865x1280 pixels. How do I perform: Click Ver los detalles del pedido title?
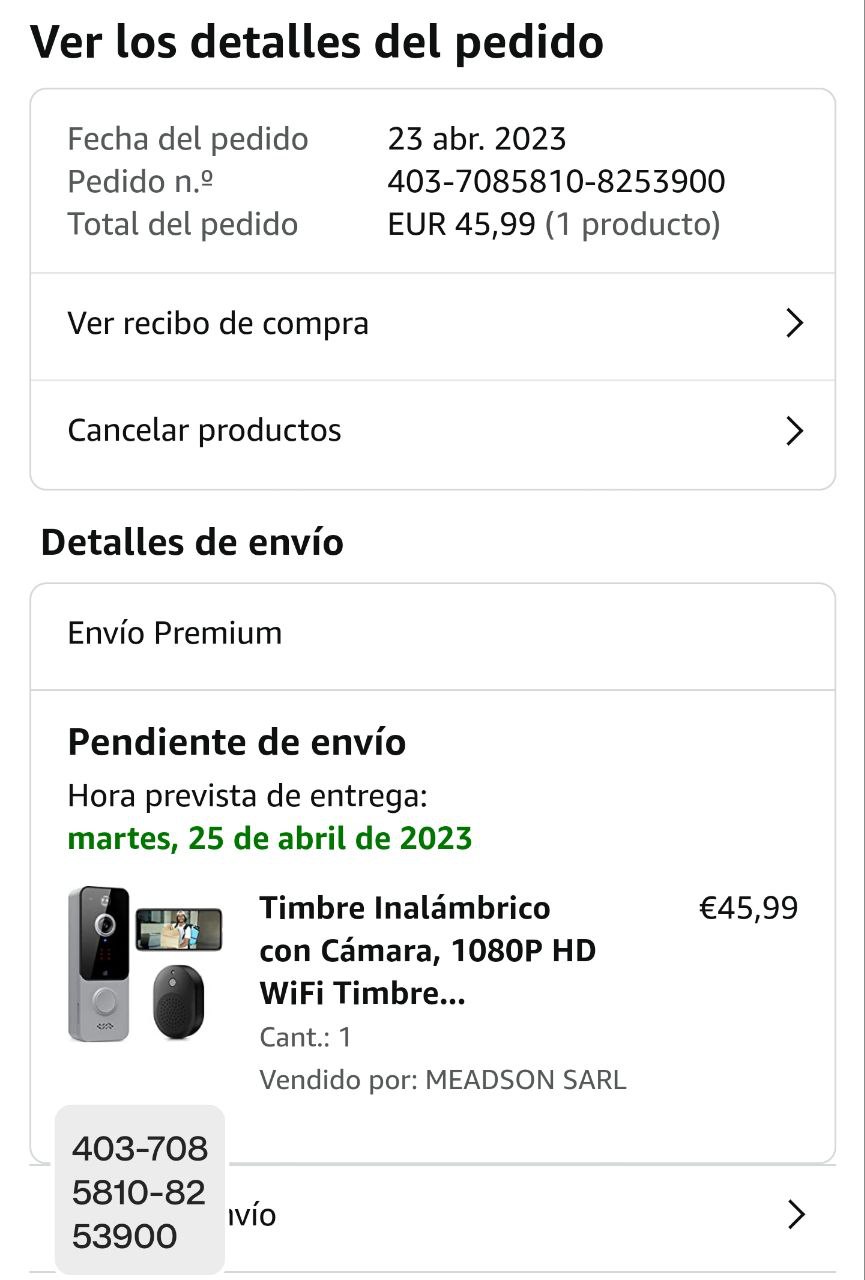click(317, 42)
